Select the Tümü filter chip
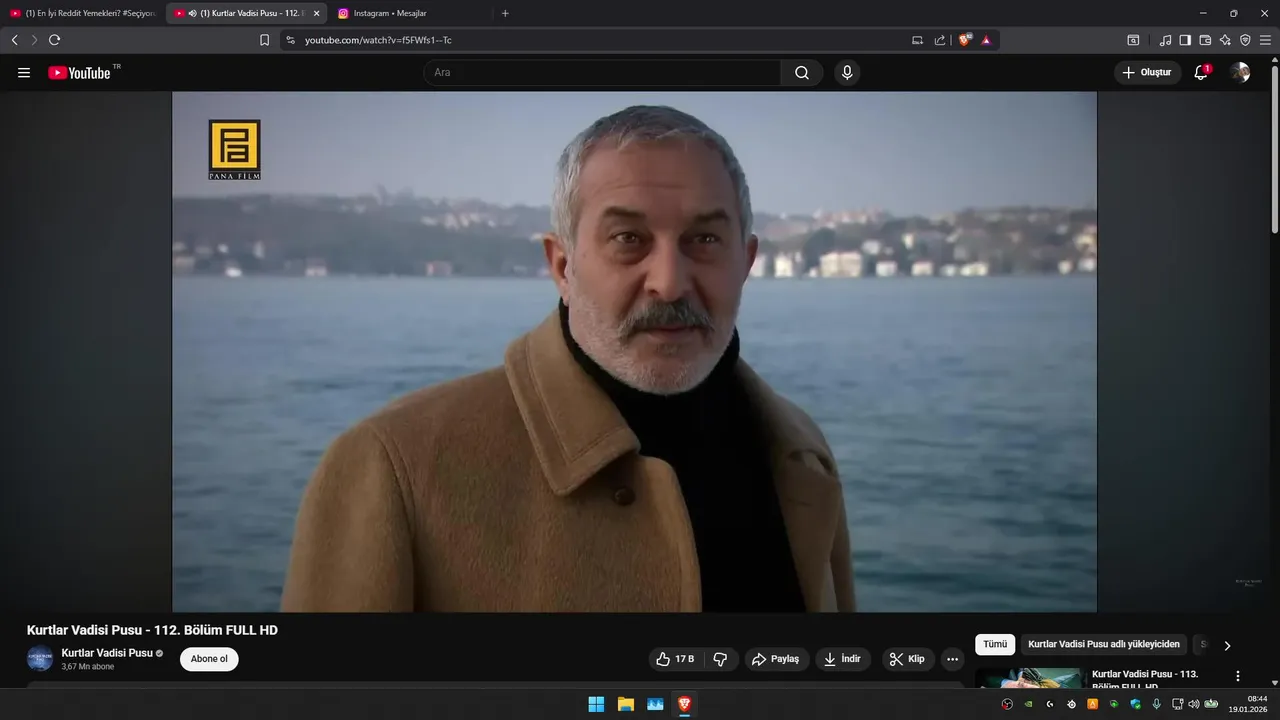1280x720 pixels. click(x=995, y=645)
